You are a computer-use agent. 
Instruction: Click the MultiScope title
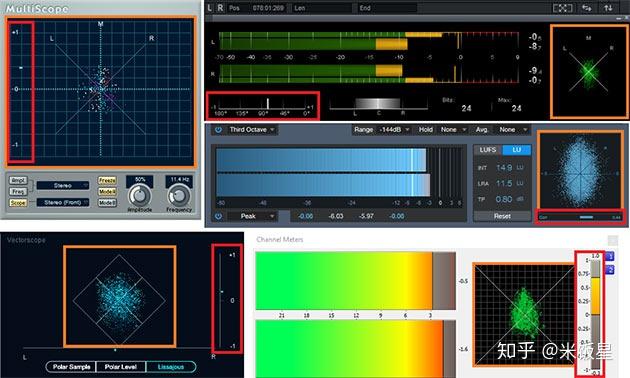tap(37, 8)
